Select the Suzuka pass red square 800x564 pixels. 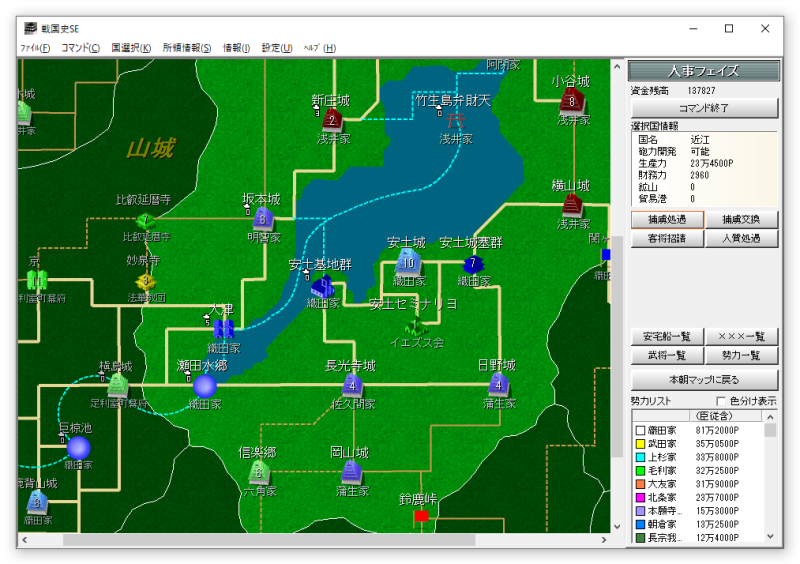pos(421,516)
